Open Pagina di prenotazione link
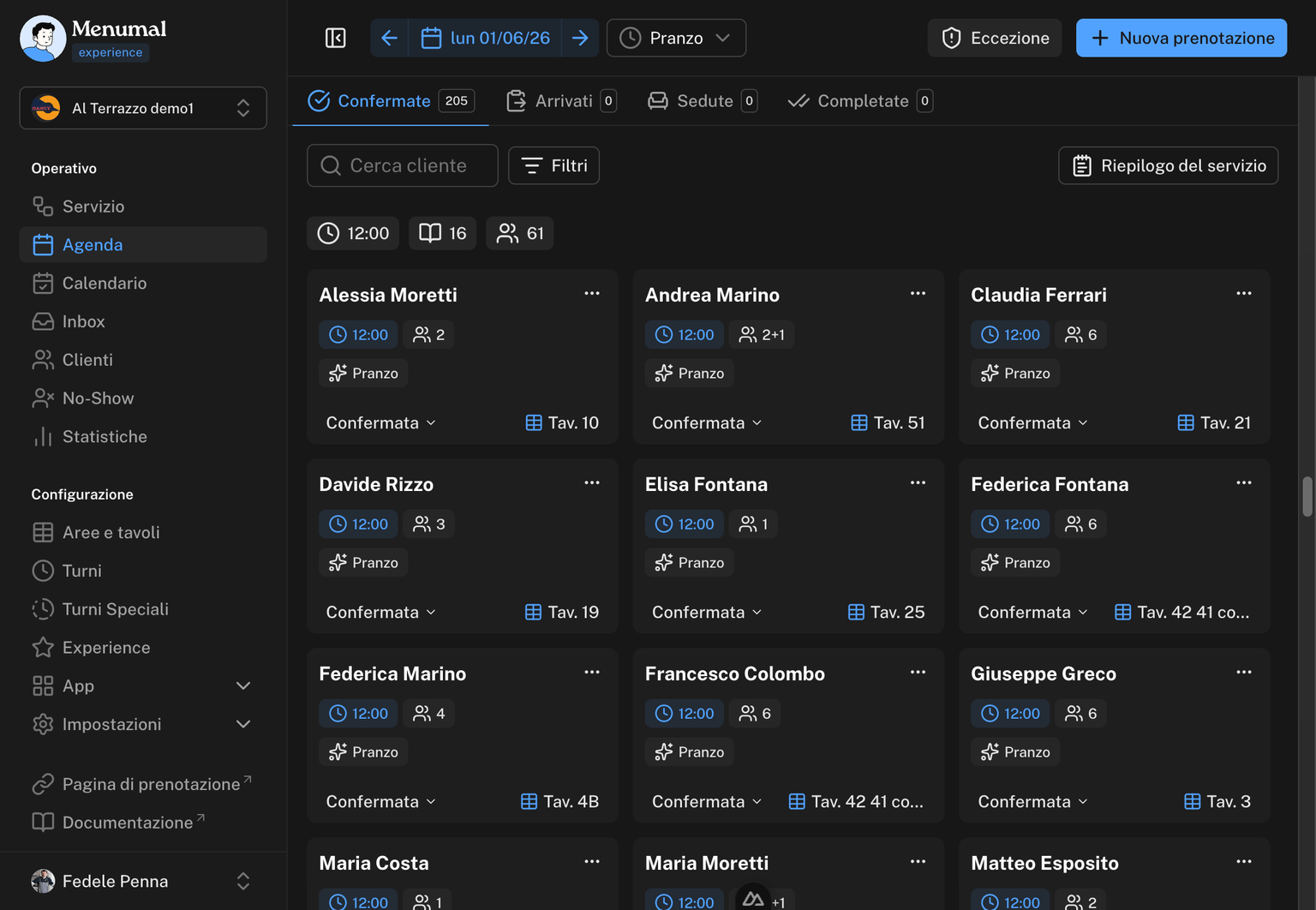Image resolution: width=1316 pixels, height=910 pixels. [x=143, y=784]
